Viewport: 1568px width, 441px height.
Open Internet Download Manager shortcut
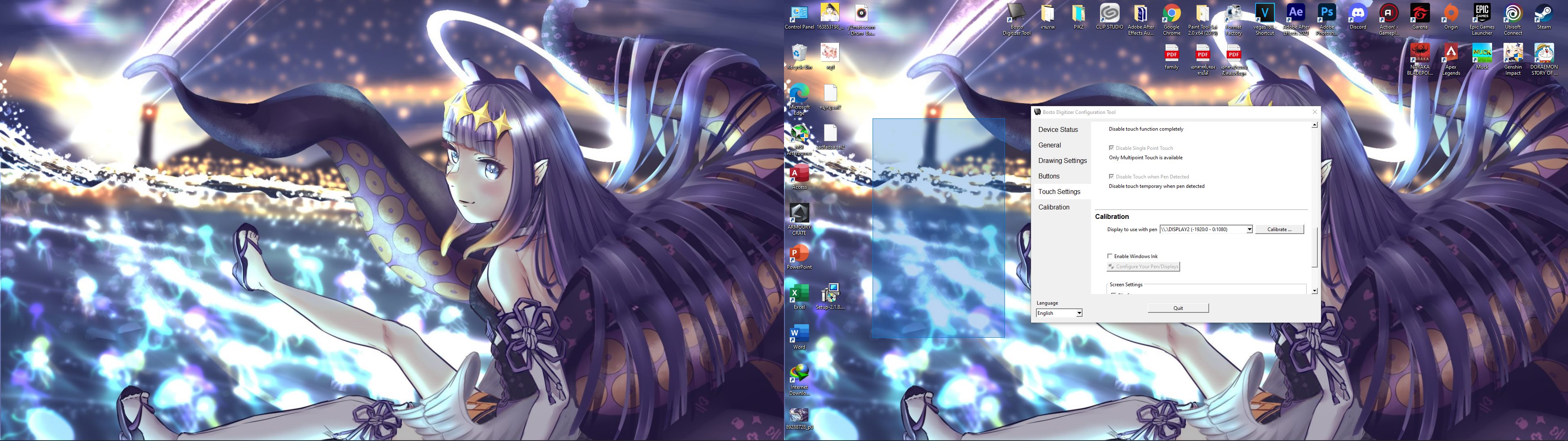click(x=799, y=379)
